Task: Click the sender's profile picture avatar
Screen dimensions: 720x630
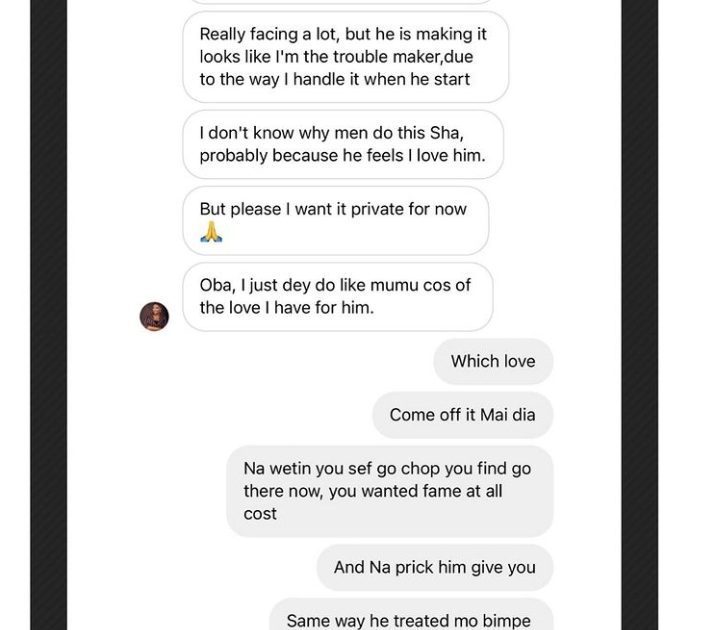Action: coord(154,316)
